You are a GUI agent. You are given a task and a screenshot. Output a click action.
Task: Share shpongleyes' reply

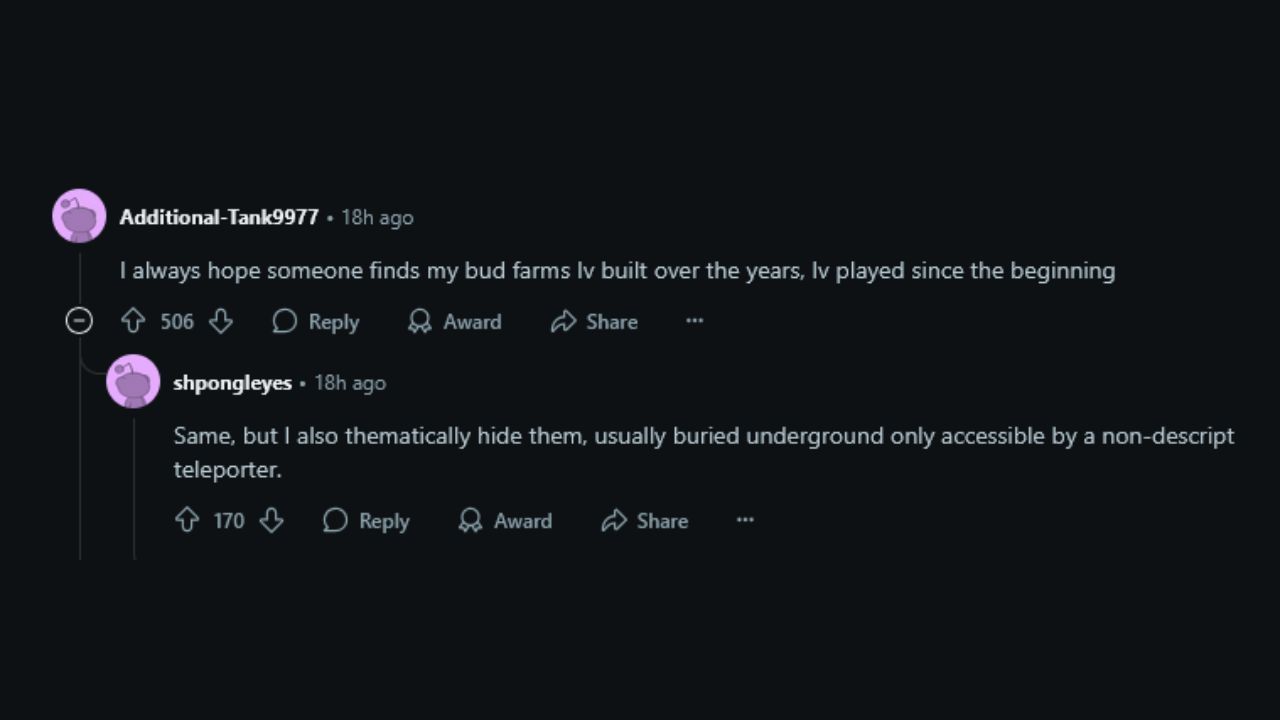coord(645,520)
